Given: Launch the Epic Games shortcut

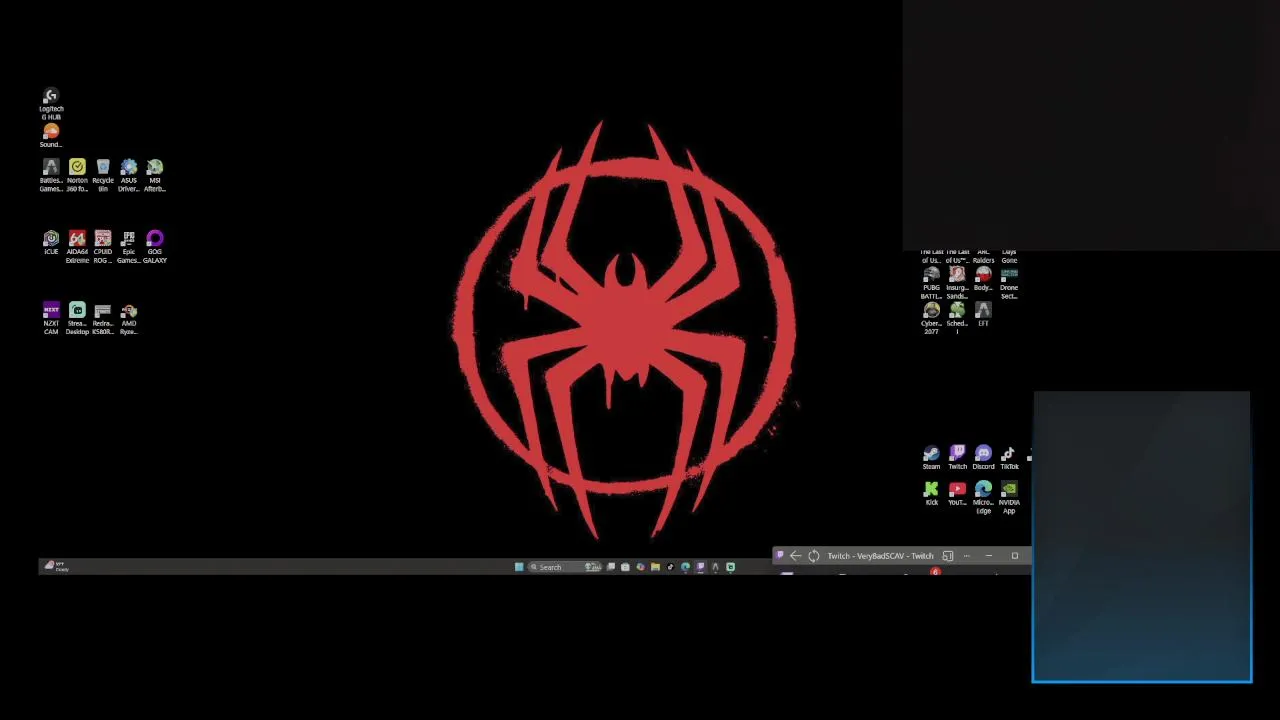Looking at the screenshot, I should click(129, 247).
